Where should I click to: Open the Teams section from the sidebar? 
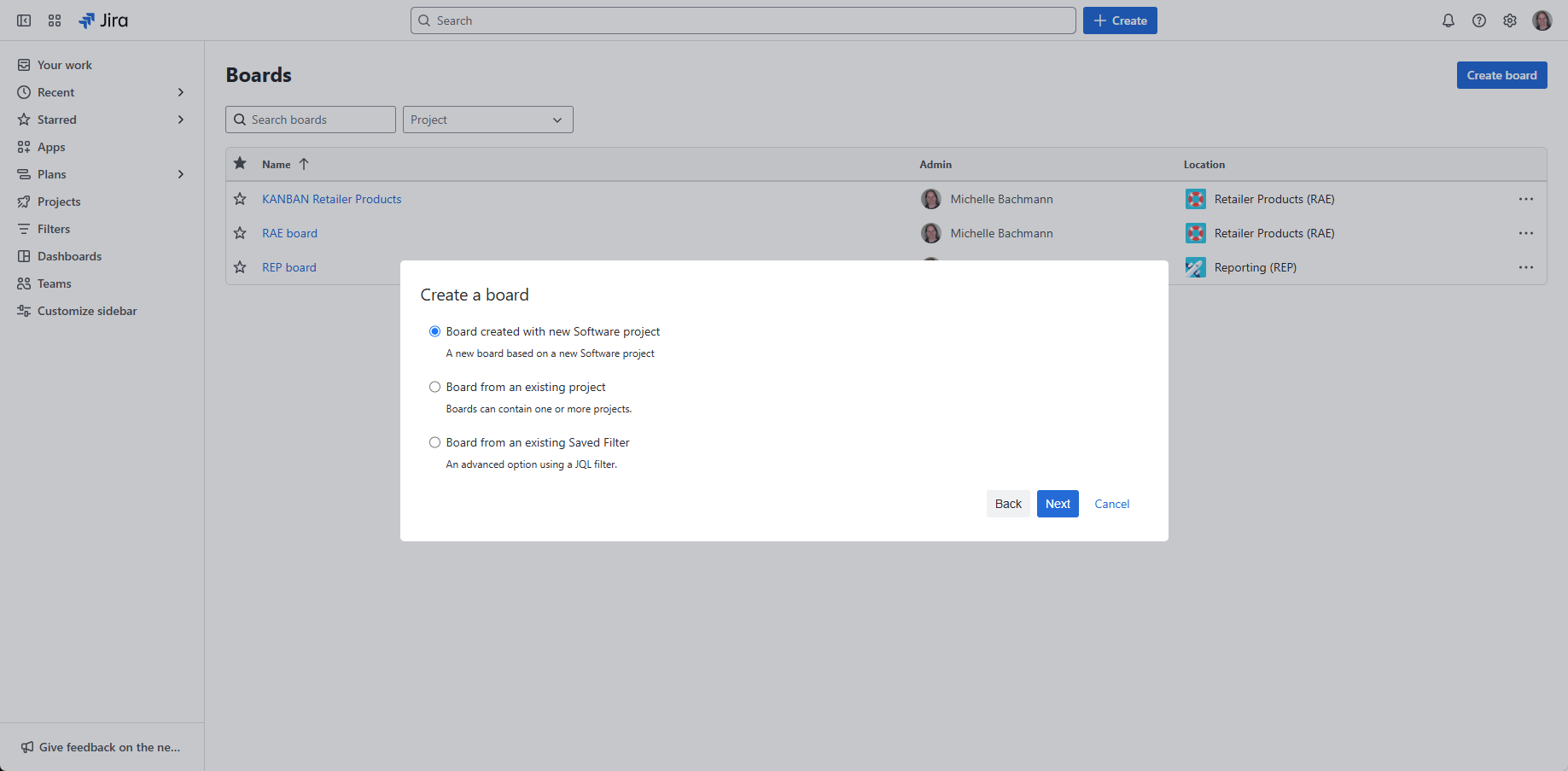tap(53, 283)
